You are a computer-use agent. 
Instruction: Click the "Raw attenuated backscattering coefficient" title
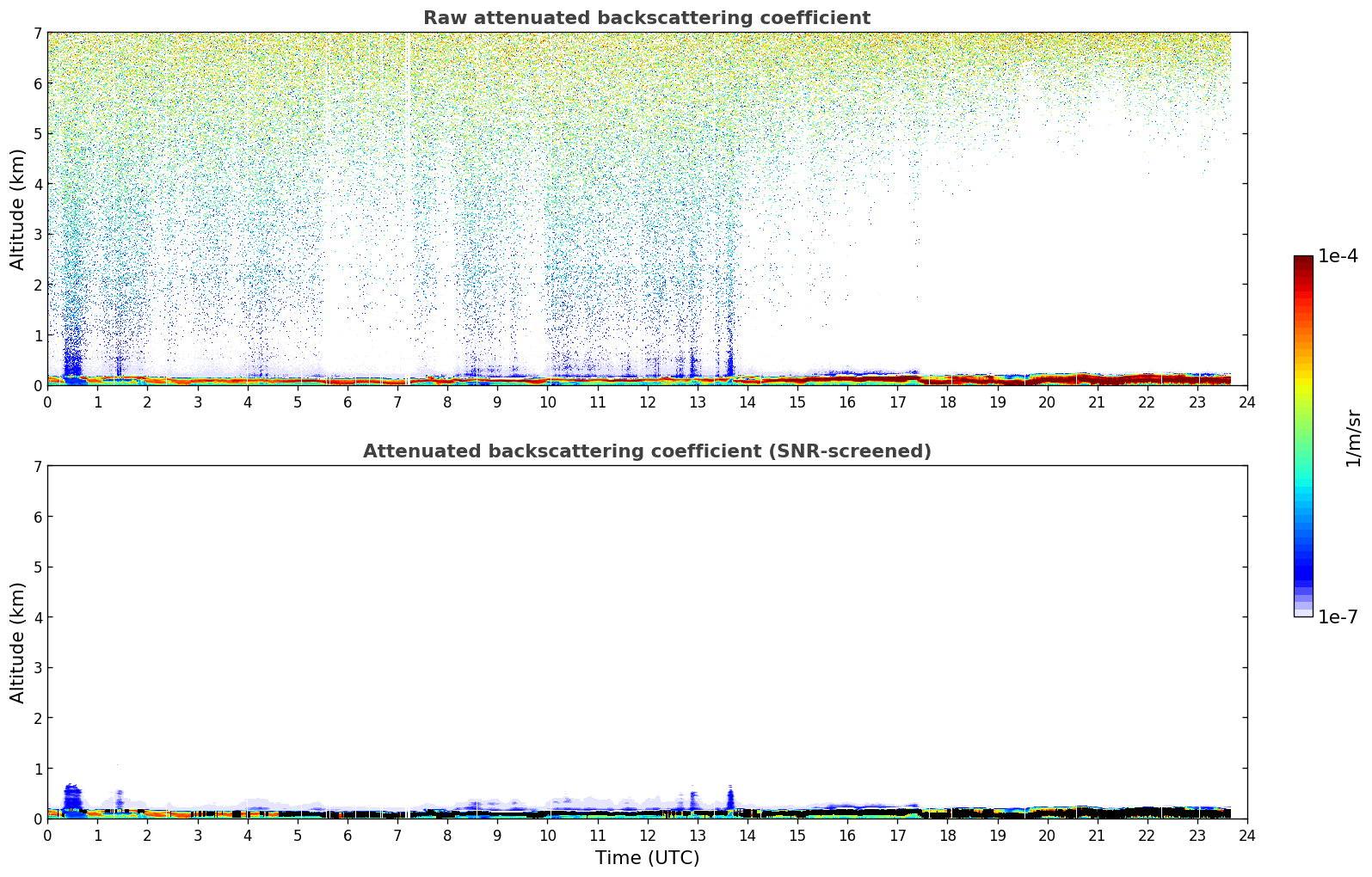(x=646, y=18)
